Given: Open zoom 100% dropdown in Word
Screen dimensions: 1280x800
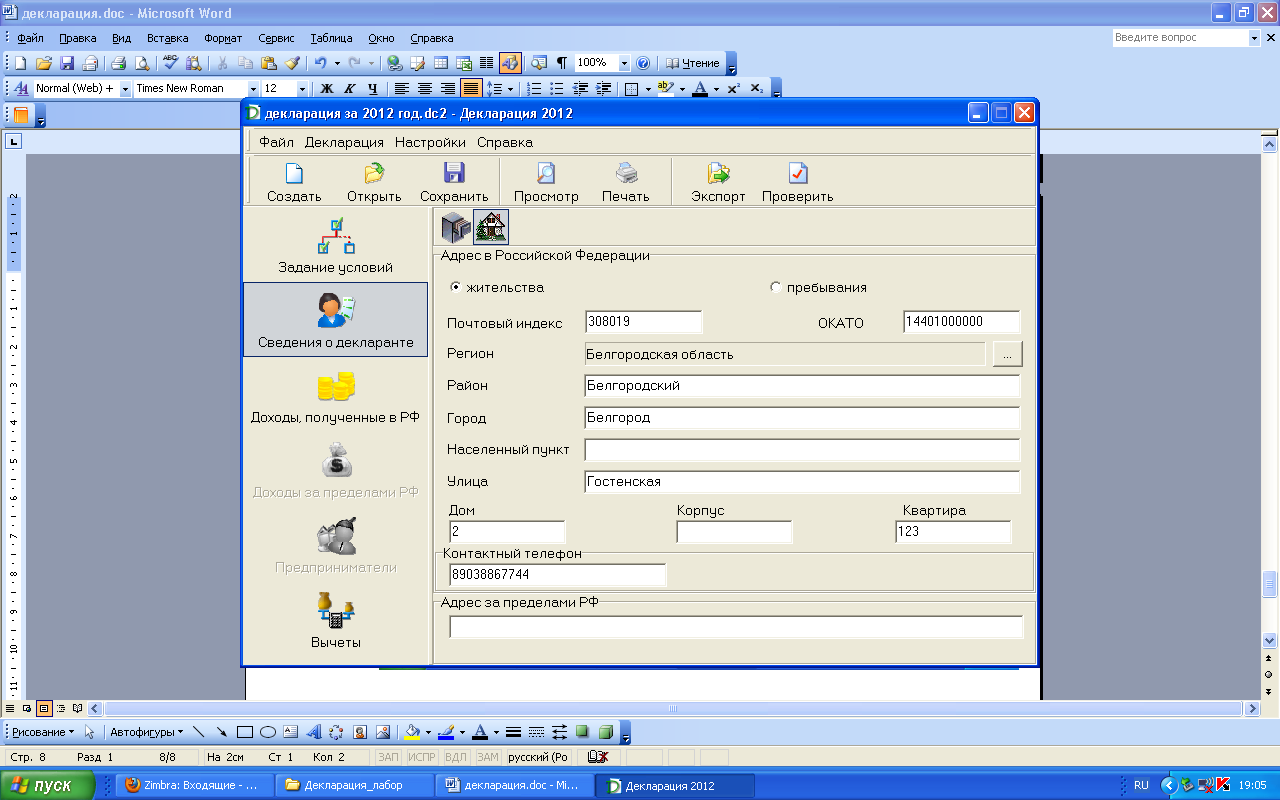Looking at the screenshot, I should pos(625,63).
